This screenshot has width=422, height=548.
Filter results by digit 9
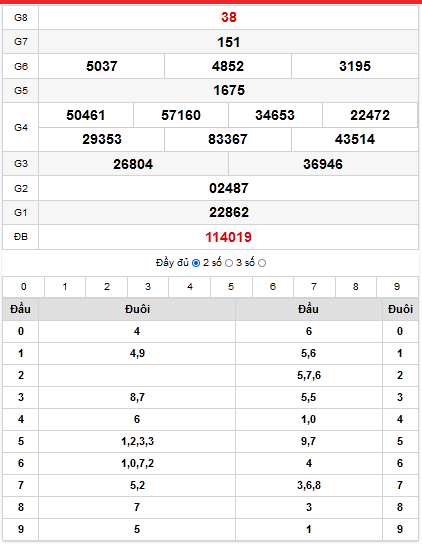[397, 287]
